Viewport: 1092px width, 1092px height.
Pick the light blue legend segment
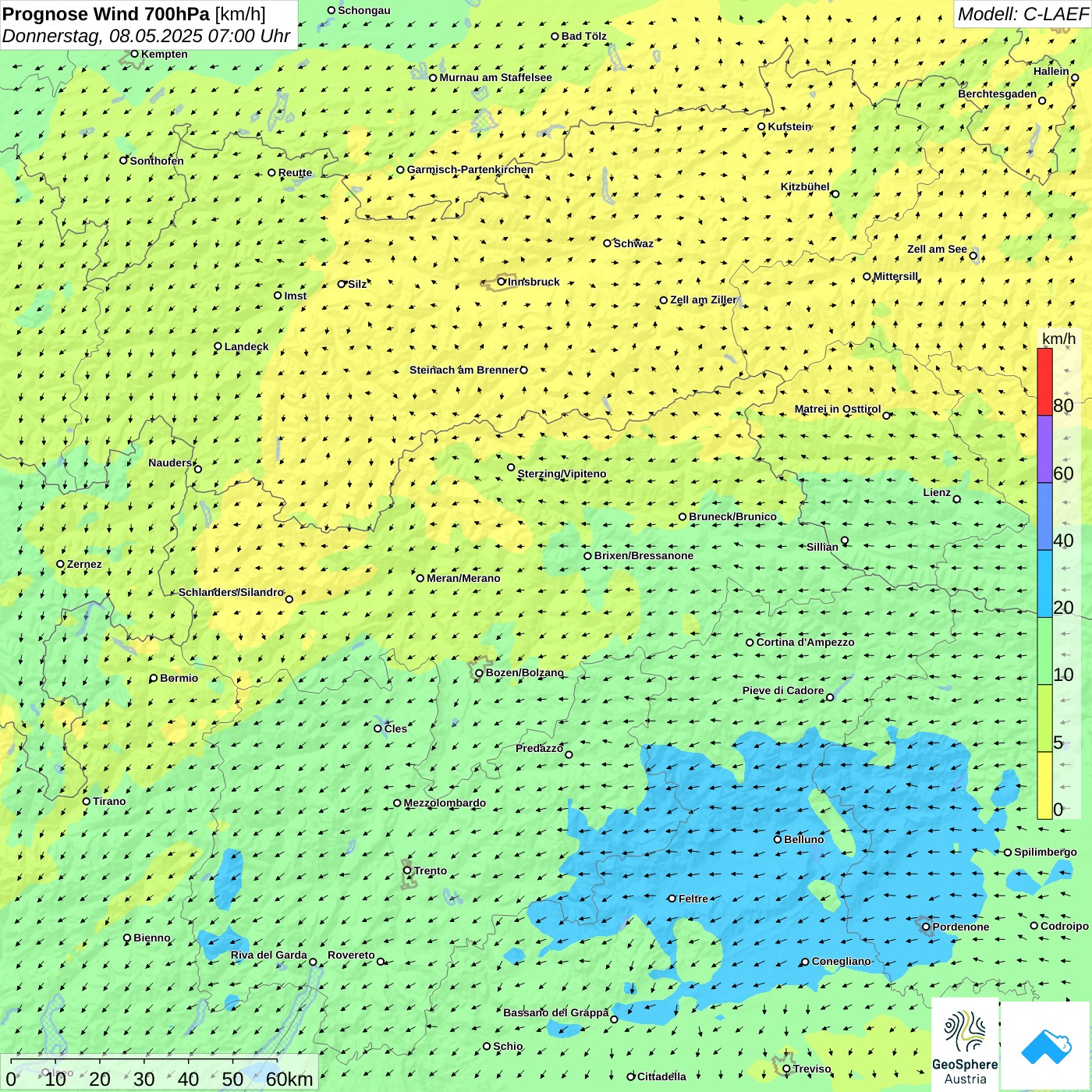tap(1044, 584)
